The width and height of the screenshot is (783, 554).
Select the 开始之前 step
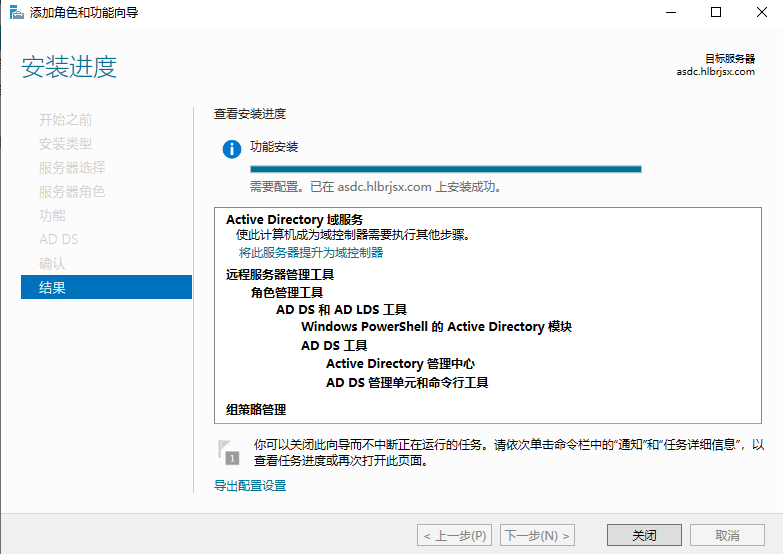point(66,120)
